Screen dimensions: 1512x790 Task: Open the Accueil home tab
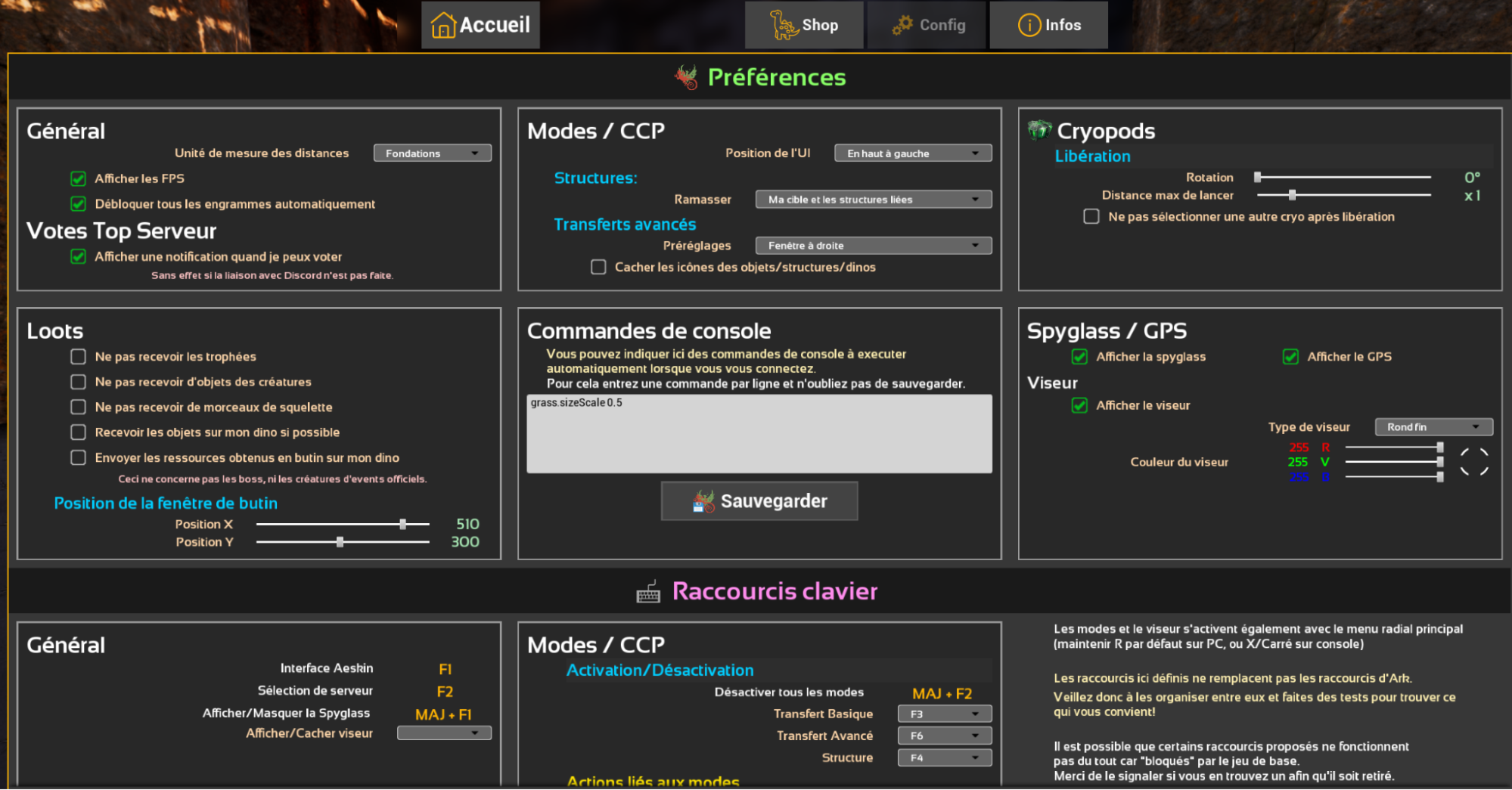[x=480, y=25]
